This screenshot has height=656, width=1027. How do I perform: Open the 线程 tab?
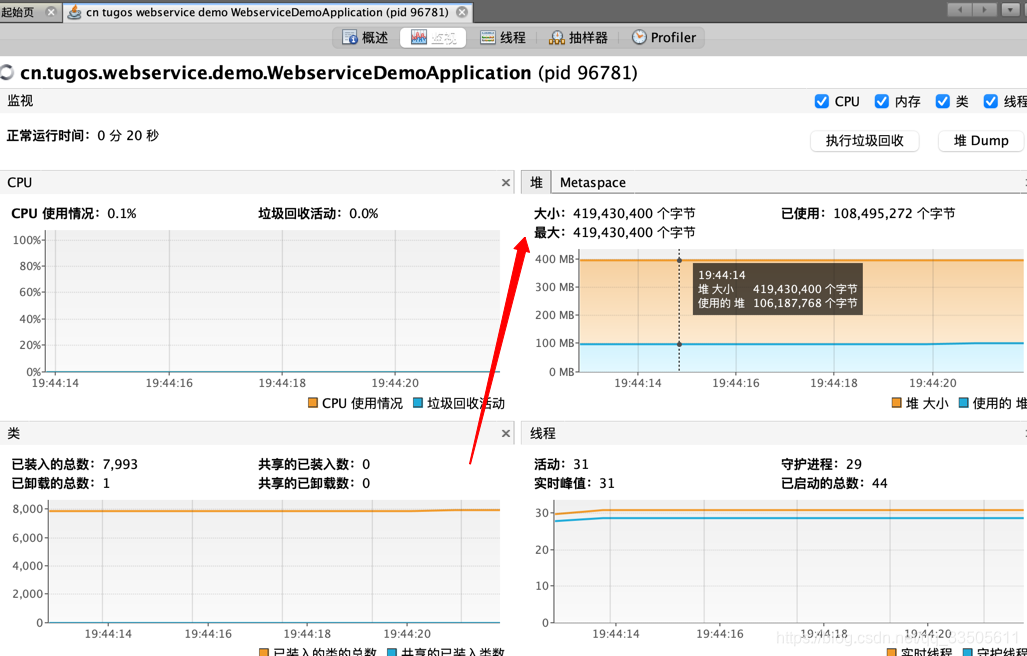click(x=502, y=37)
